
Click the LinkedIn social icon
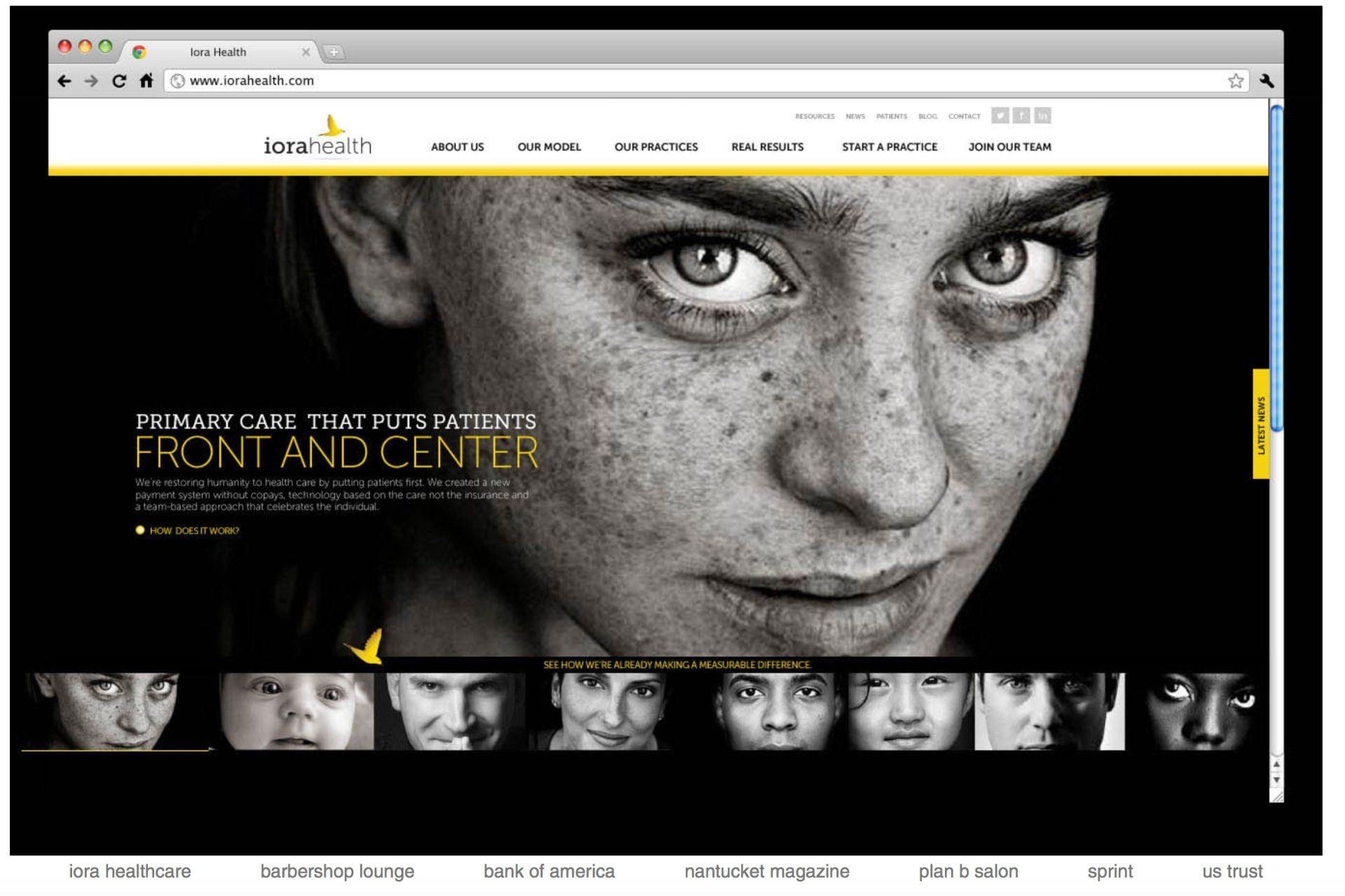point(1043,116)
